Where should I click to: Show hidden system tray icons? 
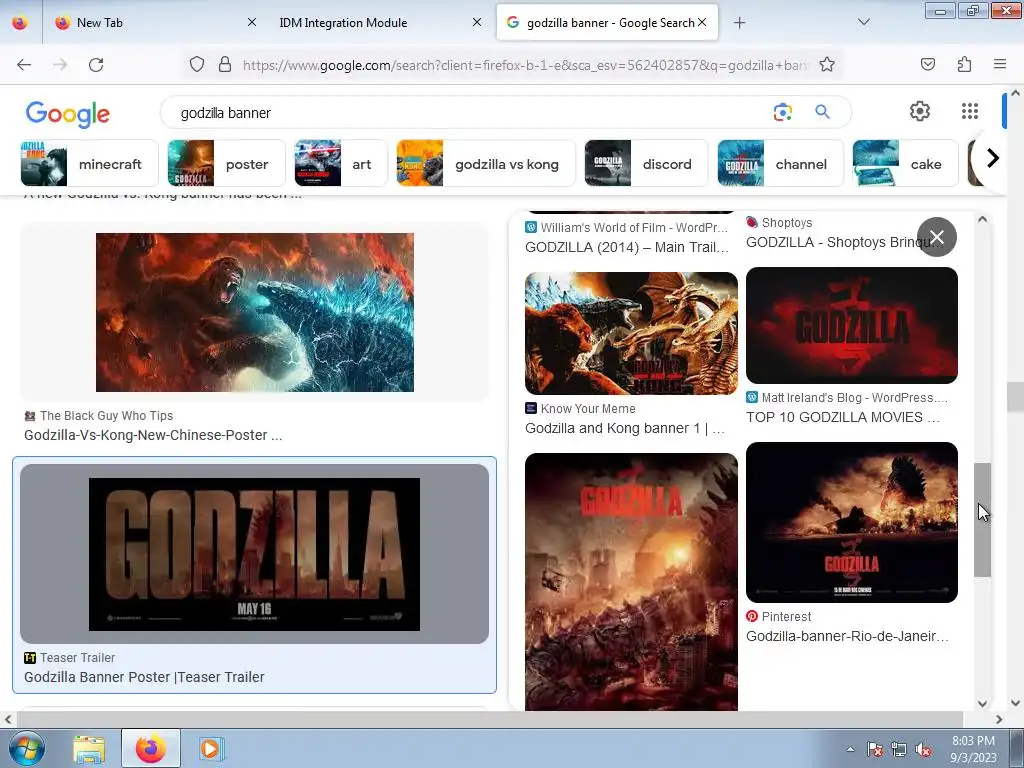(x=850, y=749)
